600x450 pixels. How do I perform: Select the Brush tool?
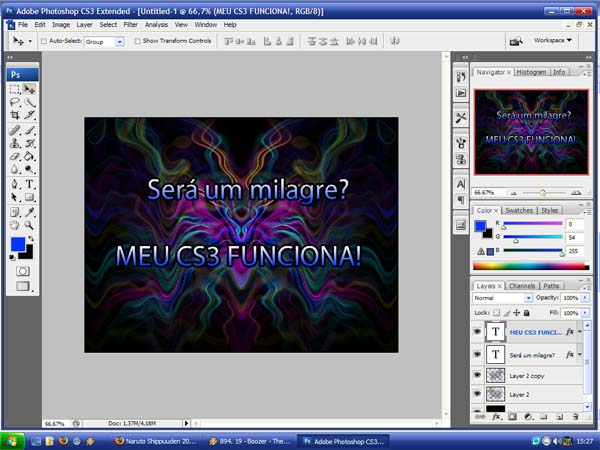[29, 130]
